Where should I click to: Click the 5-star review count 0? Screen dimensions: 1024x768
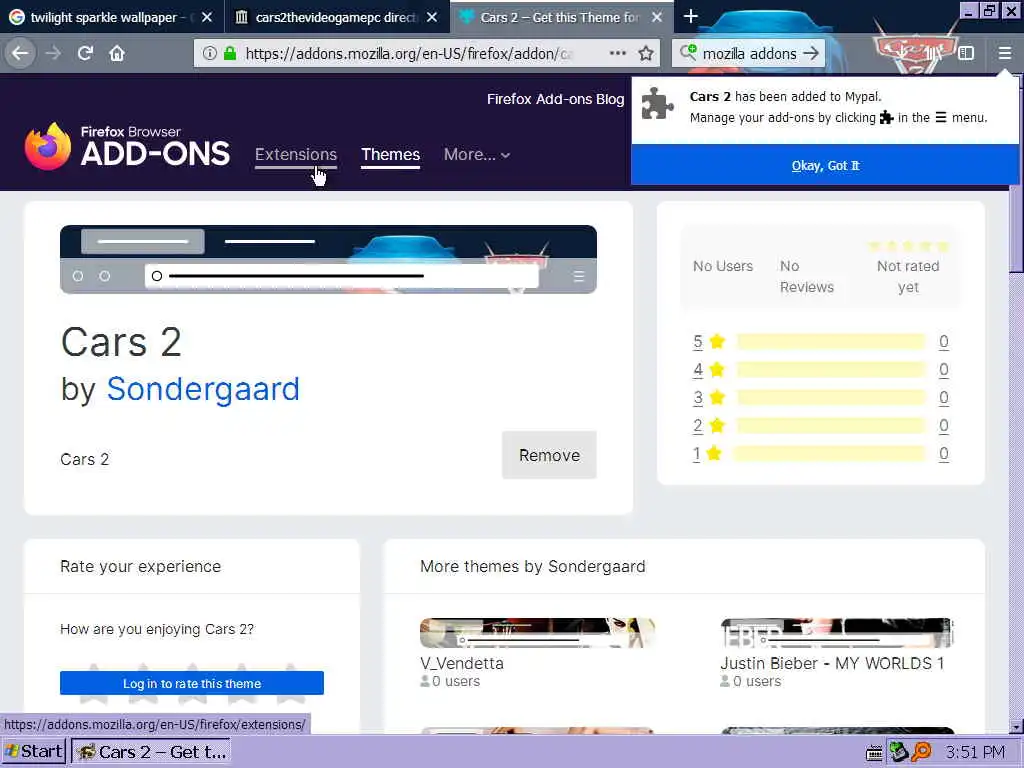(944, 342)
